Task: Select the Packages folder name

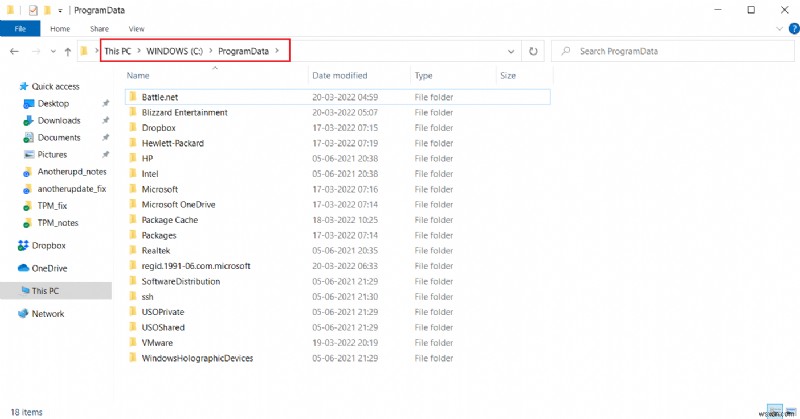Action: pos(159,235)
